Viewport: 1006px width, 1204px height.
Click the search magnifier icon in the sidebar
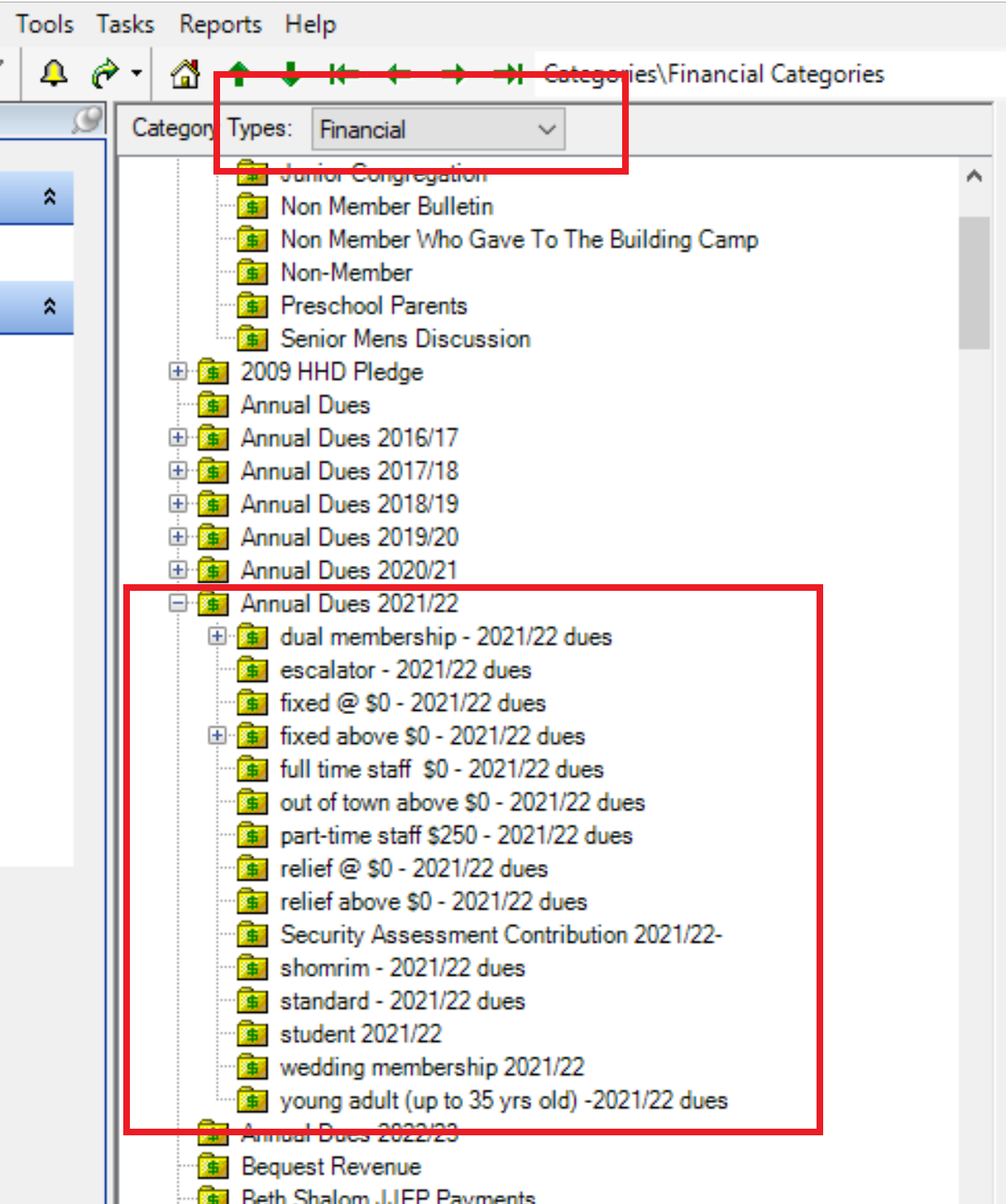pyautogui.click(x=88, y=118)
